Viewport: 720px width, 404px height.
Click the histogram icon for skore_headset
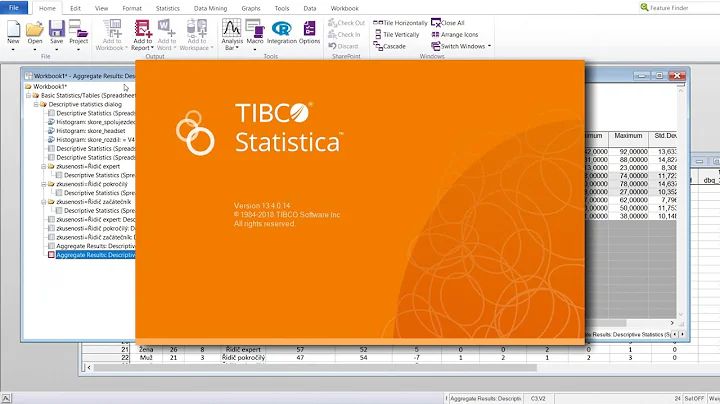click(51, 131)
